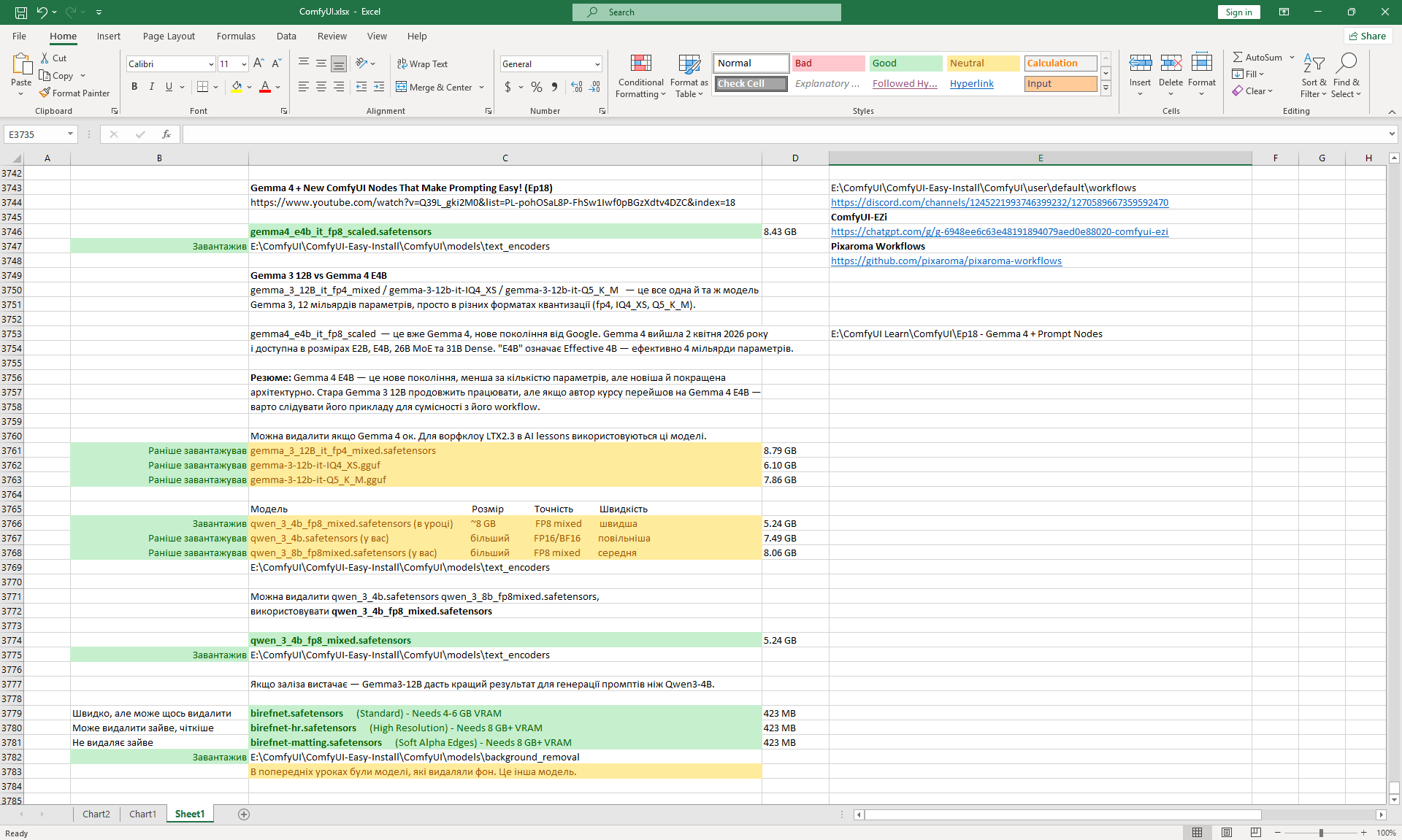Toggle Wrap Text for the cell
Viewport: 1402px width, 840px height.
(422, 63)
